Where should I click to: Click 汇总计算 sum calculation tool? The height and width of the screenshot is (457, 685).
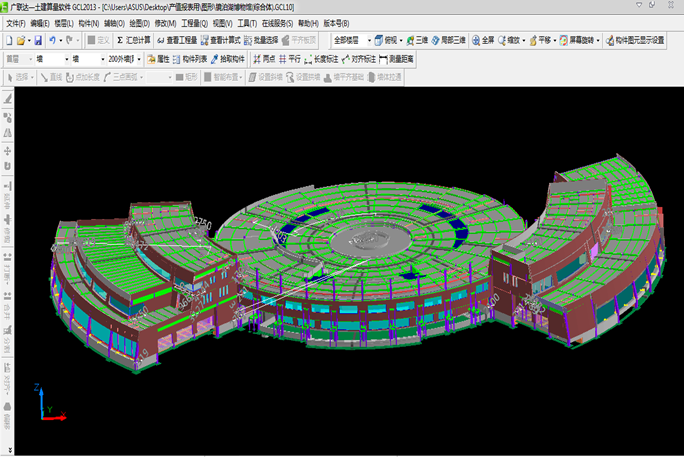point(134,41)
